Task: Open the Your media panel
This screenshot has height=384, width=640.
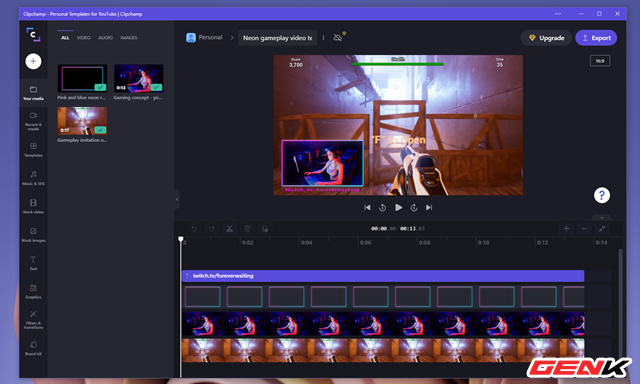Action: 33,93
